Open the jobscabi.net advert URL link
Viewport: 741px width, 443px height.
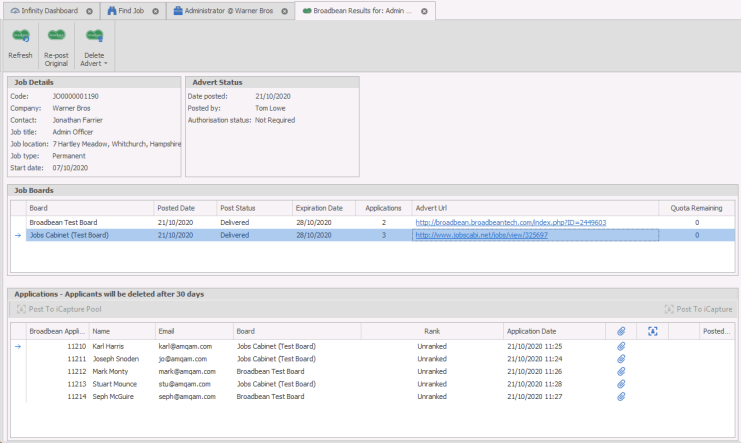[481, 235]
